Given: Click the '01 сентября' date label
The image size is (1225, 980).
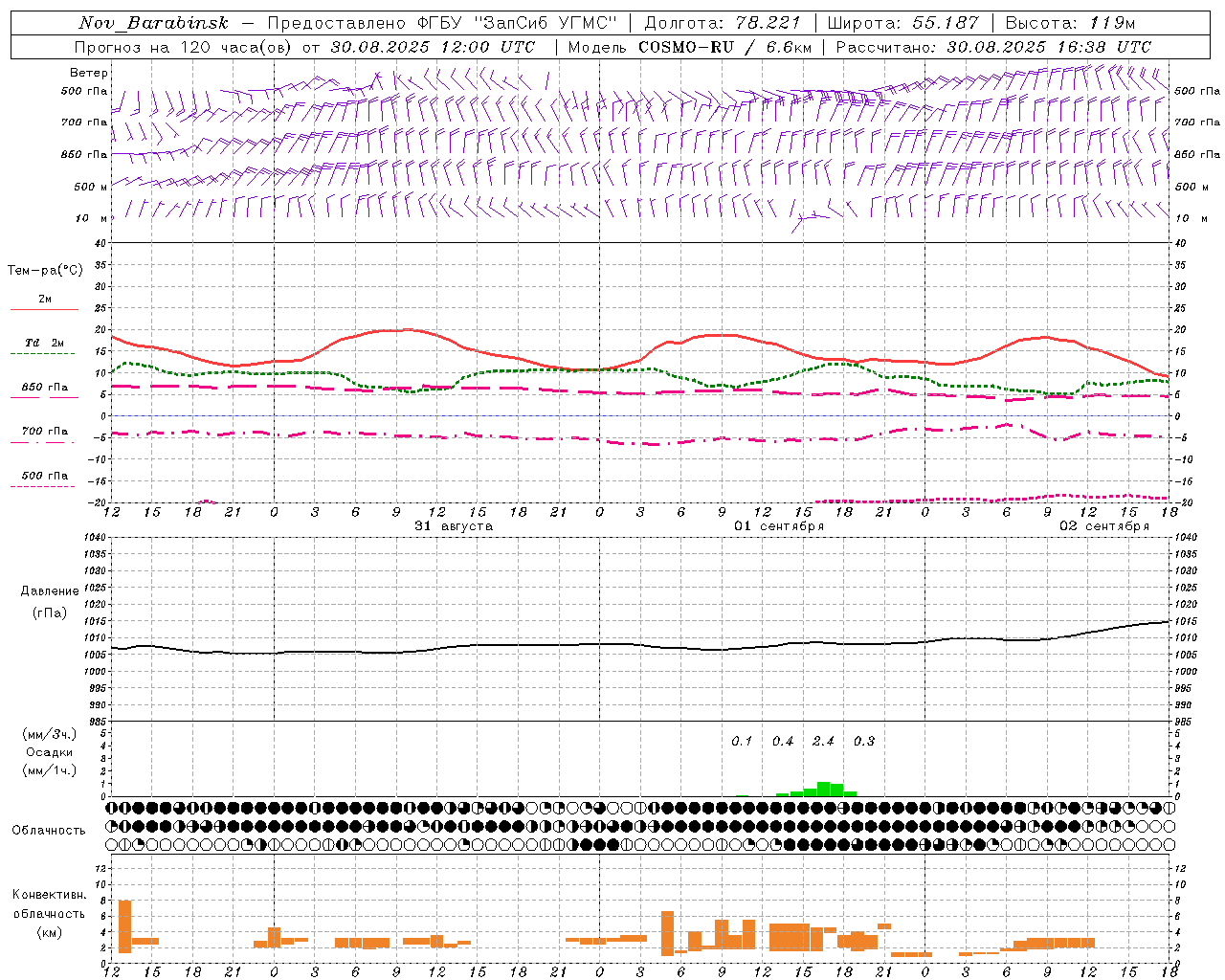Looking at the screenshot, I should 779,526.
